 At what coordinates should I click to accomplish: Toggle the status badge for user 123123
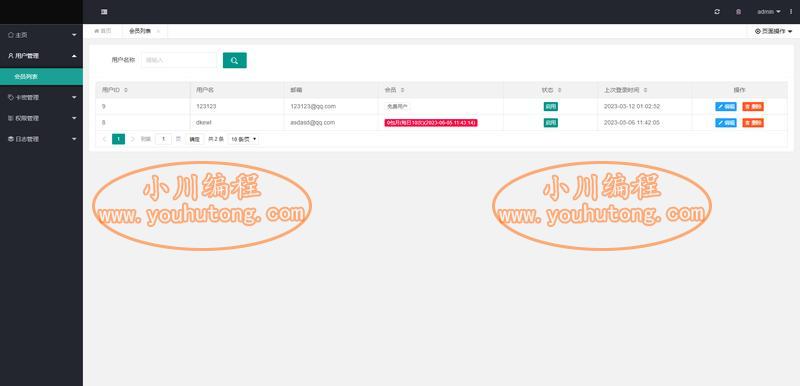pyautogui.click(x=551, y=107)
